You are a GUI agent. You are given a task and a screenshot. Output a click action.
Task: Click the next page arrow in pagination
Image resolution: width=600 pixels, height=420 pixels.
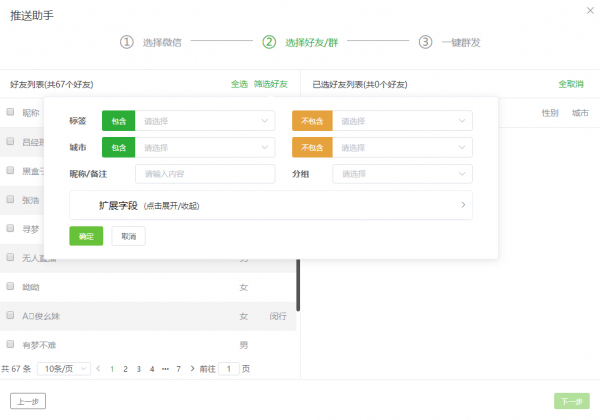pyautogui.click(x=191, y=369)
